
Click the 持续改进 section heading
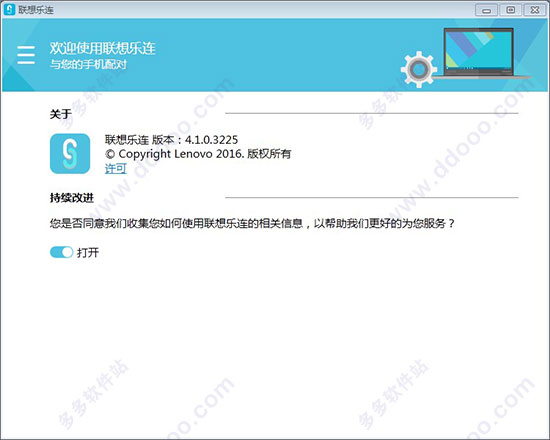[x=72, y=198]
